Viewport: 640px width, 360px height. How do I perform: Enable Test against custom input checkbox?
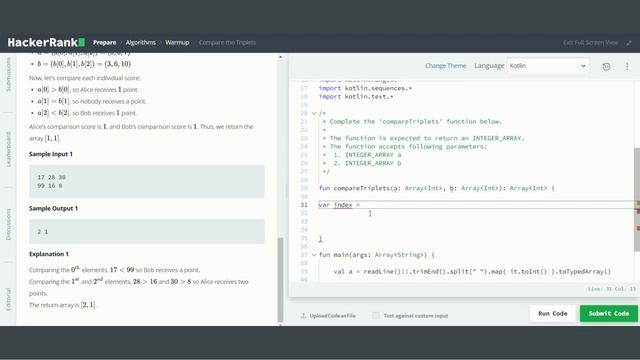[x=376, y=316]
